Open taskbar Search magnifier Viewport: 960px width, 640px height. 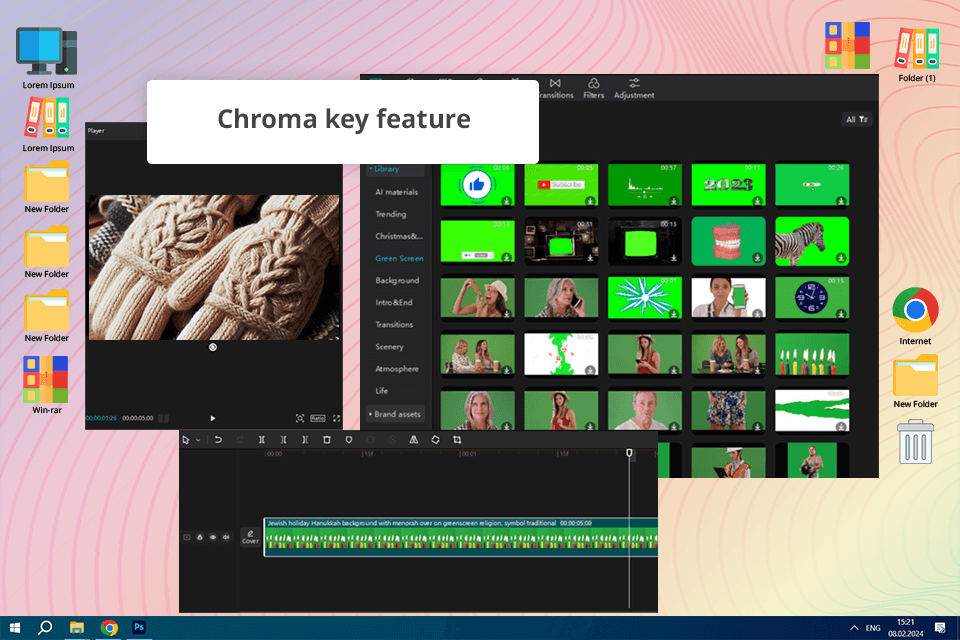coord(45,628)
